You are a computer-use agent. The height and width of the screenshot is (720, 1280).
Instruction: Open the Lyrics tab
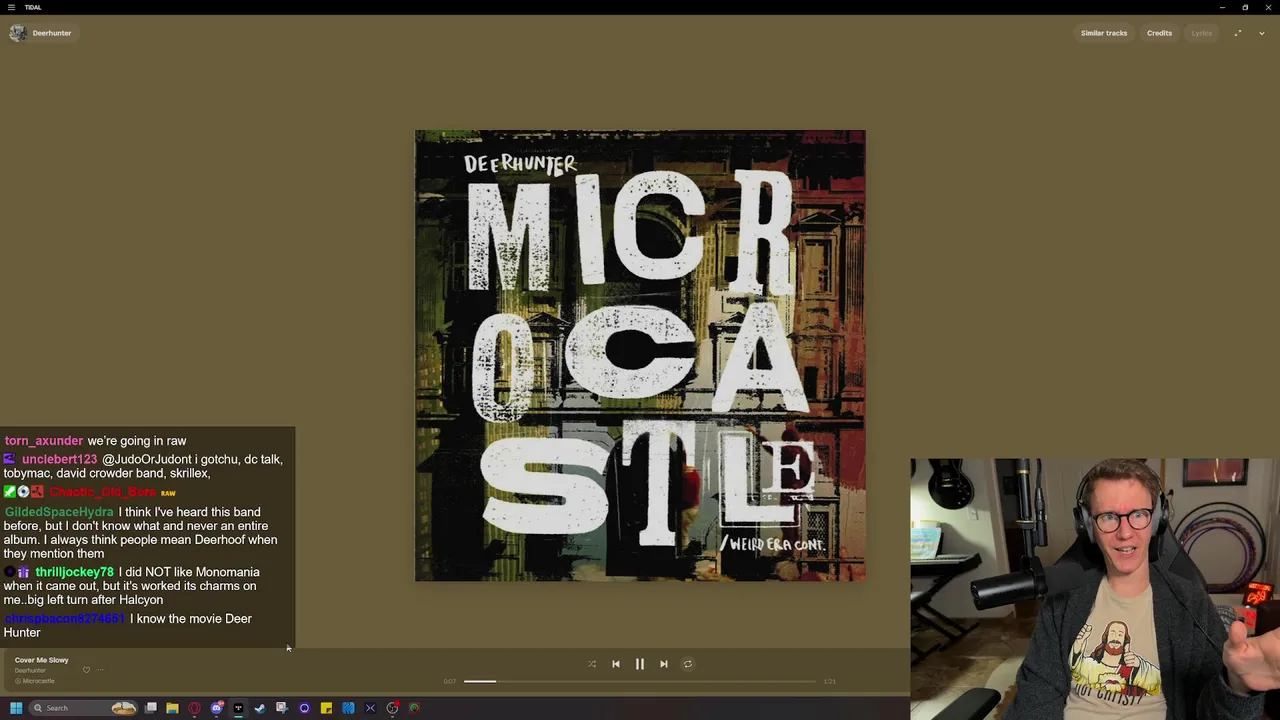[x=1201, y=33]
